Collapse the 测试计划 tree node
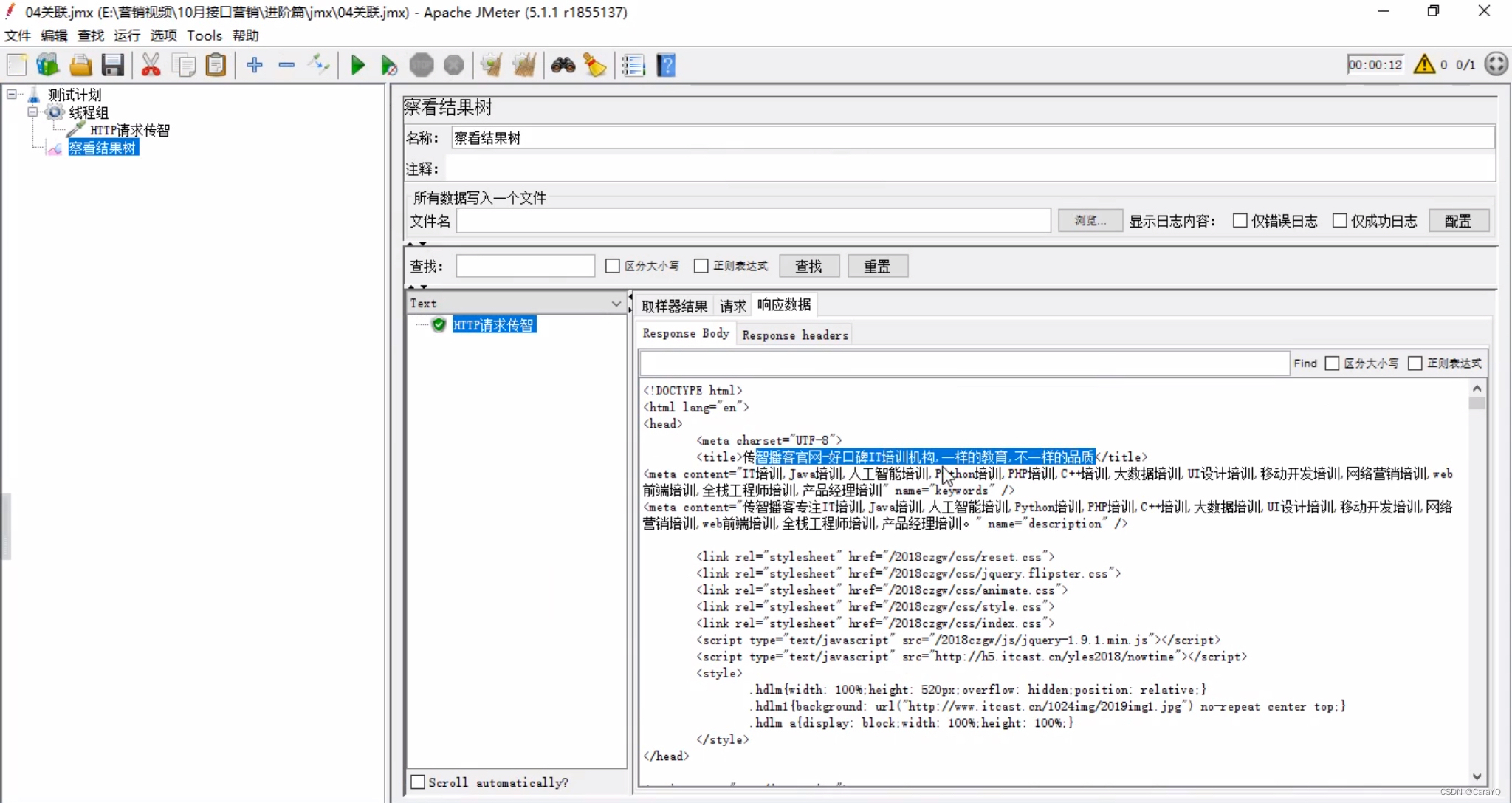The height and width of the screenshot is (803, 1512). [x=12, y=95]
